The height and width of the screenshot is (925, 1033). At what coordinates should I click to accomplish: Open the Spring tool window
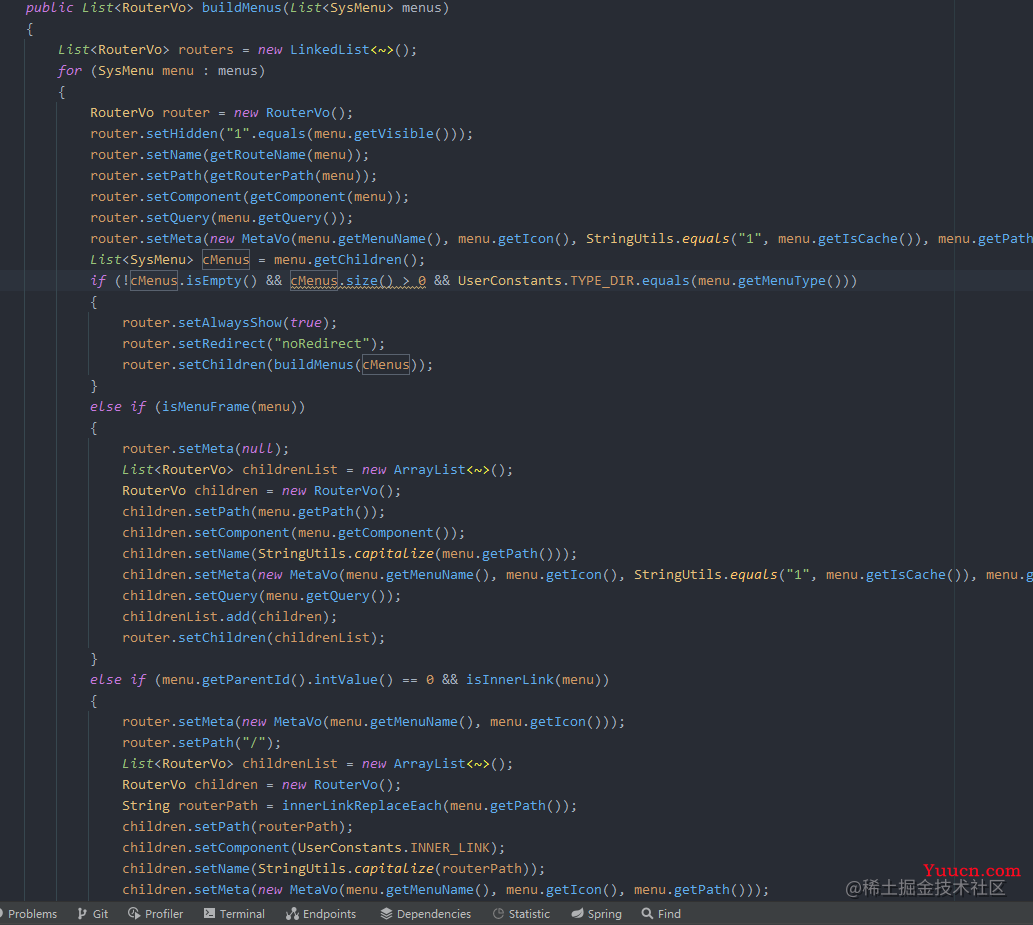pos(596,914)
